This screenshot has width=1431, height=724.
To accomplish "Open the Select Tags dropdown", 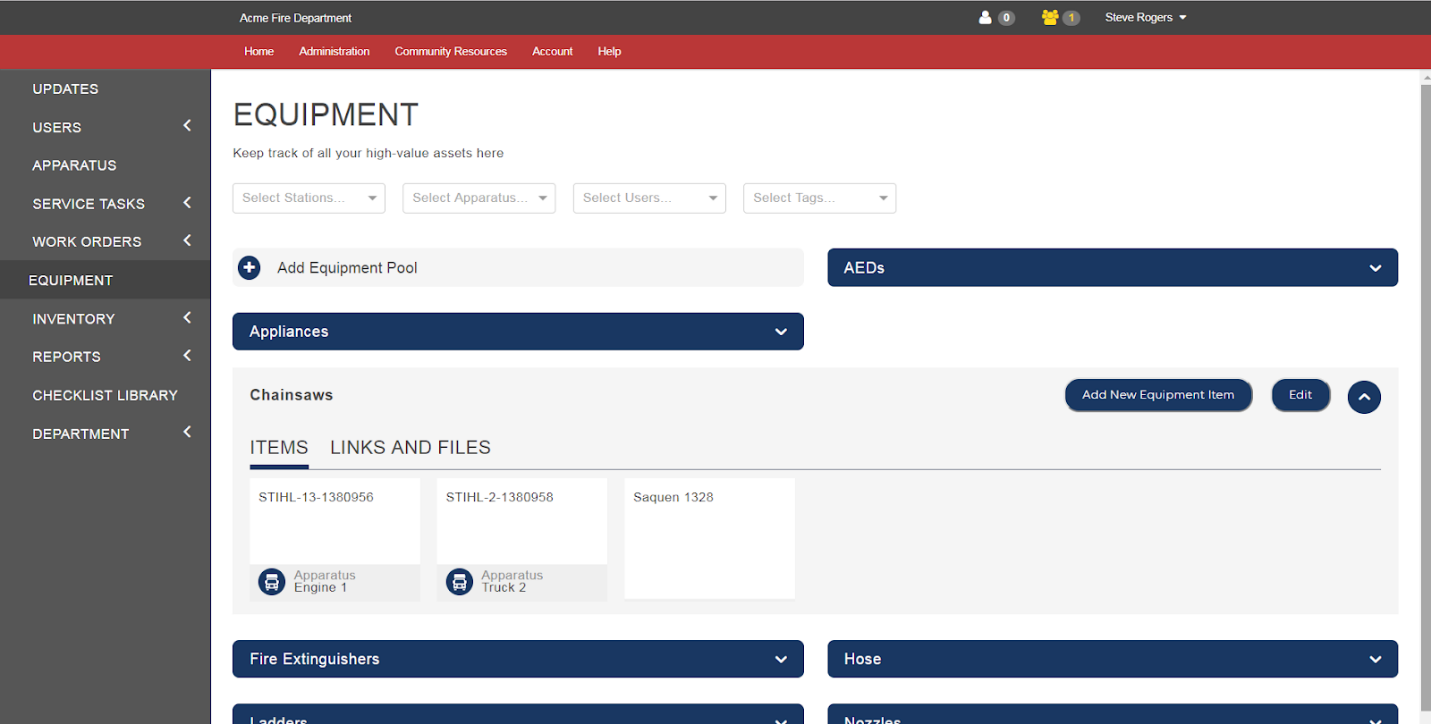I will coord(819,198).
